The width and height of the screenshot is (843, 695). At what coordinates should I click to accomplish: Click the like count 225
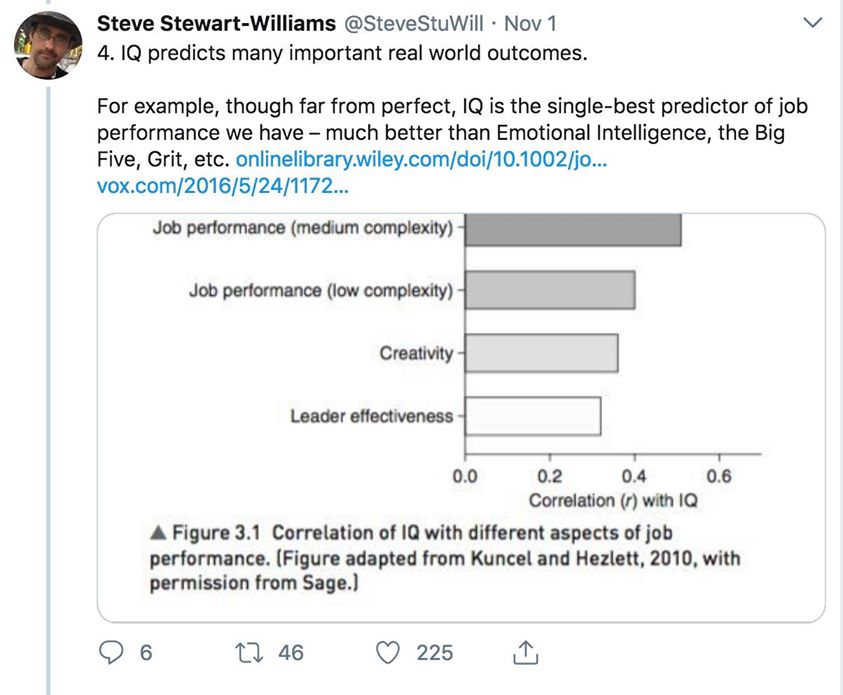click(x=435, y=653)
